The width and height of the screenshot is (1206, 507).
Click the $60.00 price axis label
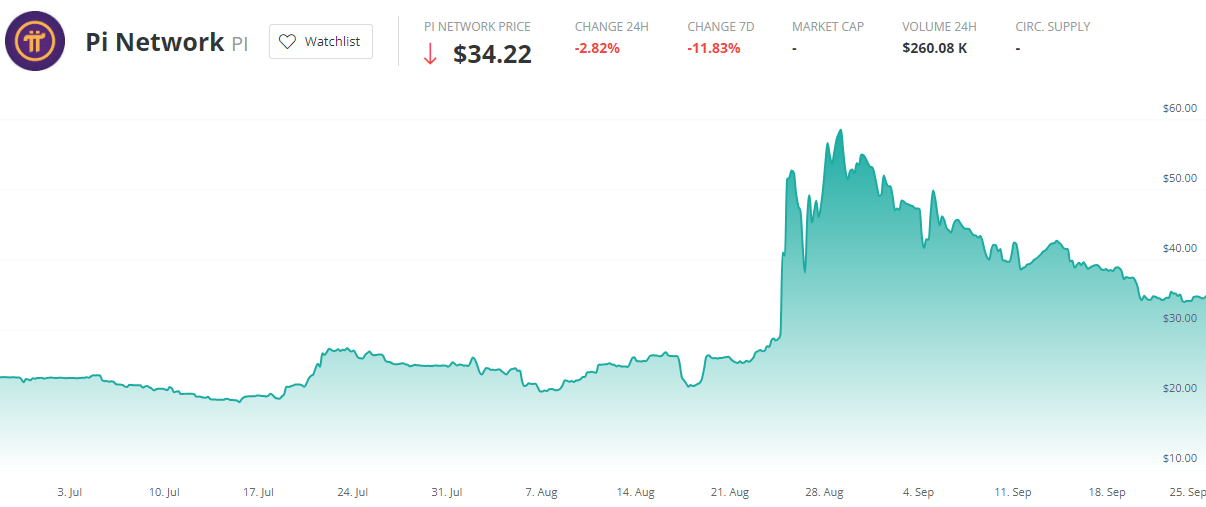pos(1180,108)
